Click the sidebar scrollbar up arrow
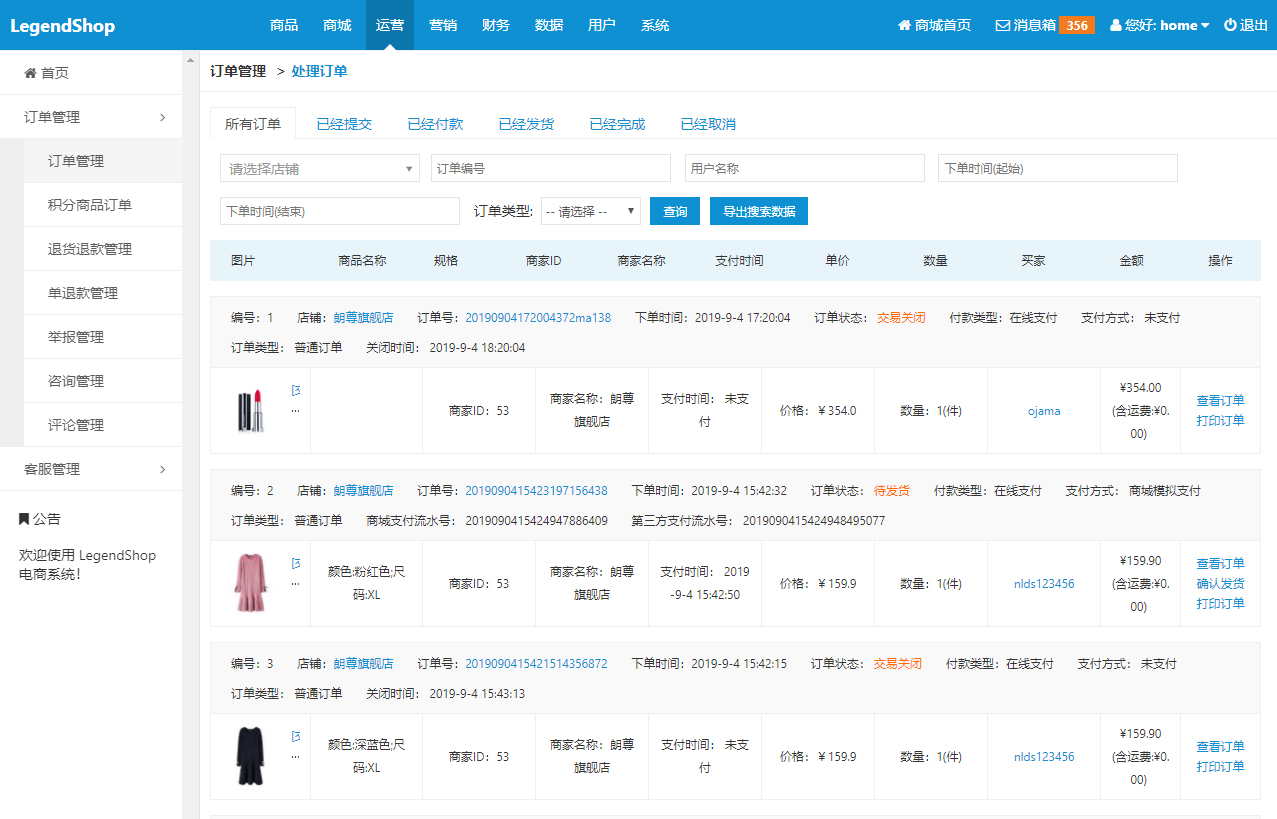Viewport: 1277px width, 819px height. 191,60
